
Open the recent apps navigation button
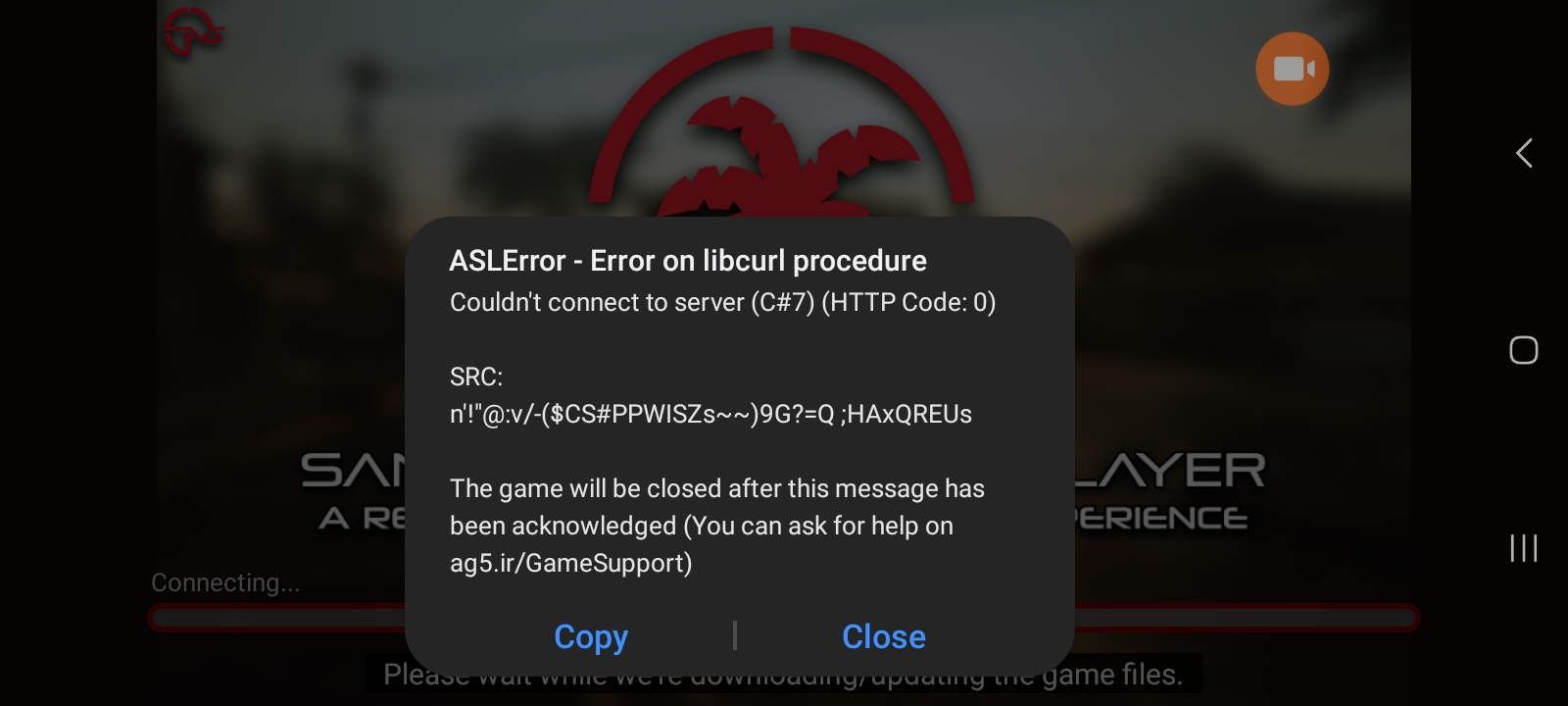coord(1524,547)
